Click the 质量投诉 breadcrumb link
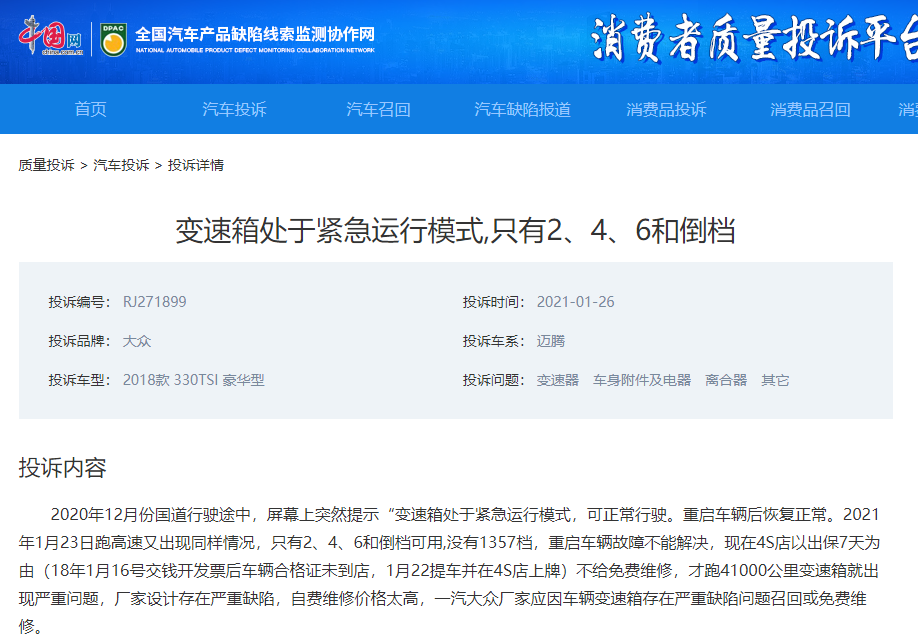Viewport: 918px width, 642px height. pos(46,165)
